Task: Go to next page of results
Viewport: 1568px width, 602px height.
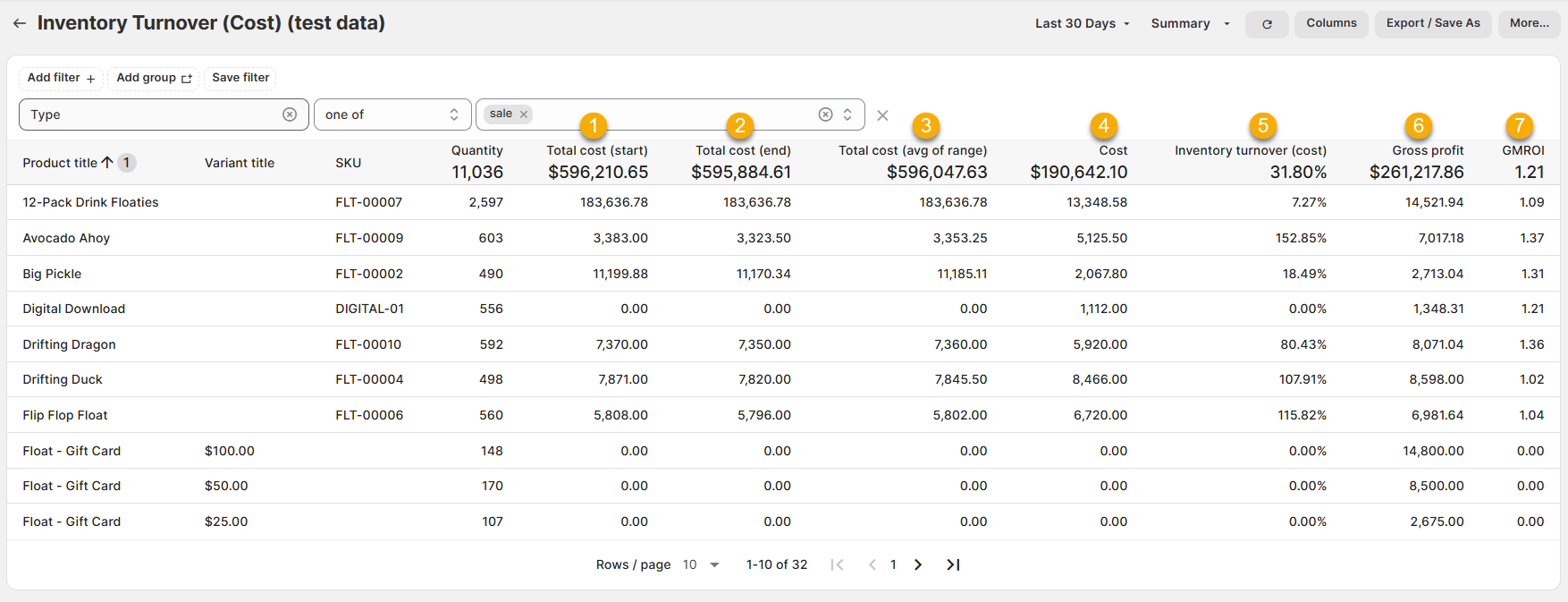Action: [x=918, y=564]
